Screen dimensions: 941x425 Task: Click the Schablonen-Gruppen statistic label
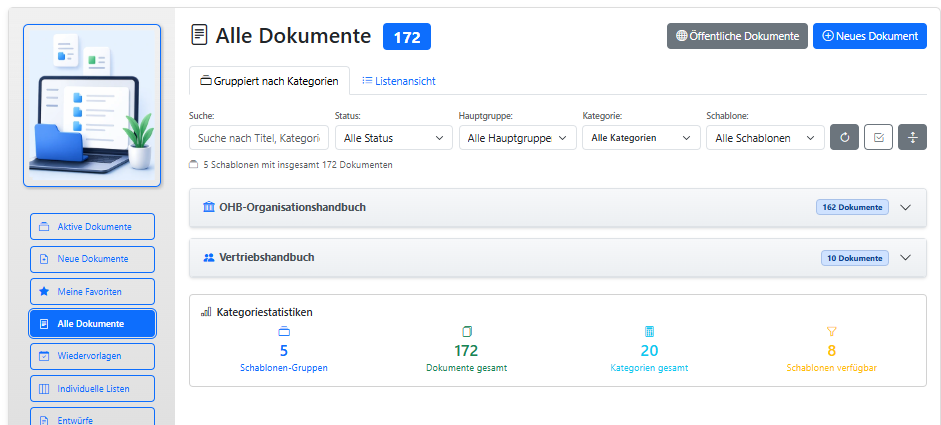(284, 368)
